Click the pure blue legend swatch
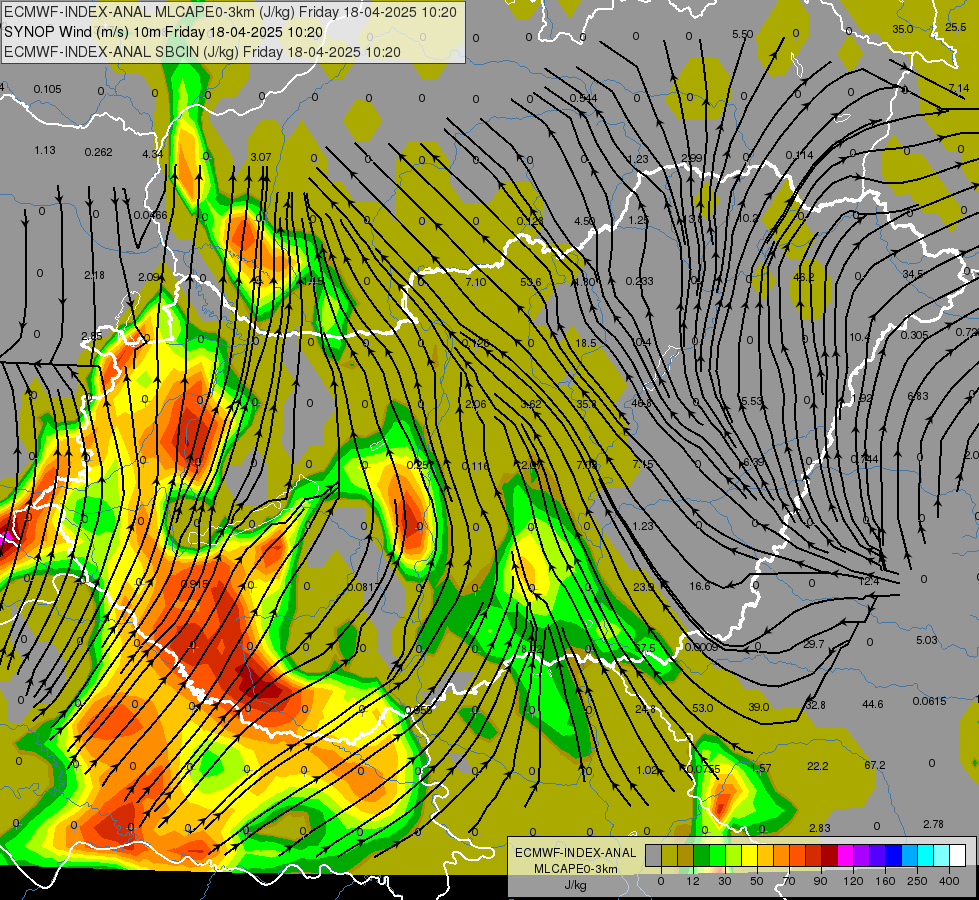The width and height of the screenshot is (979, 900). pos(894,855)
